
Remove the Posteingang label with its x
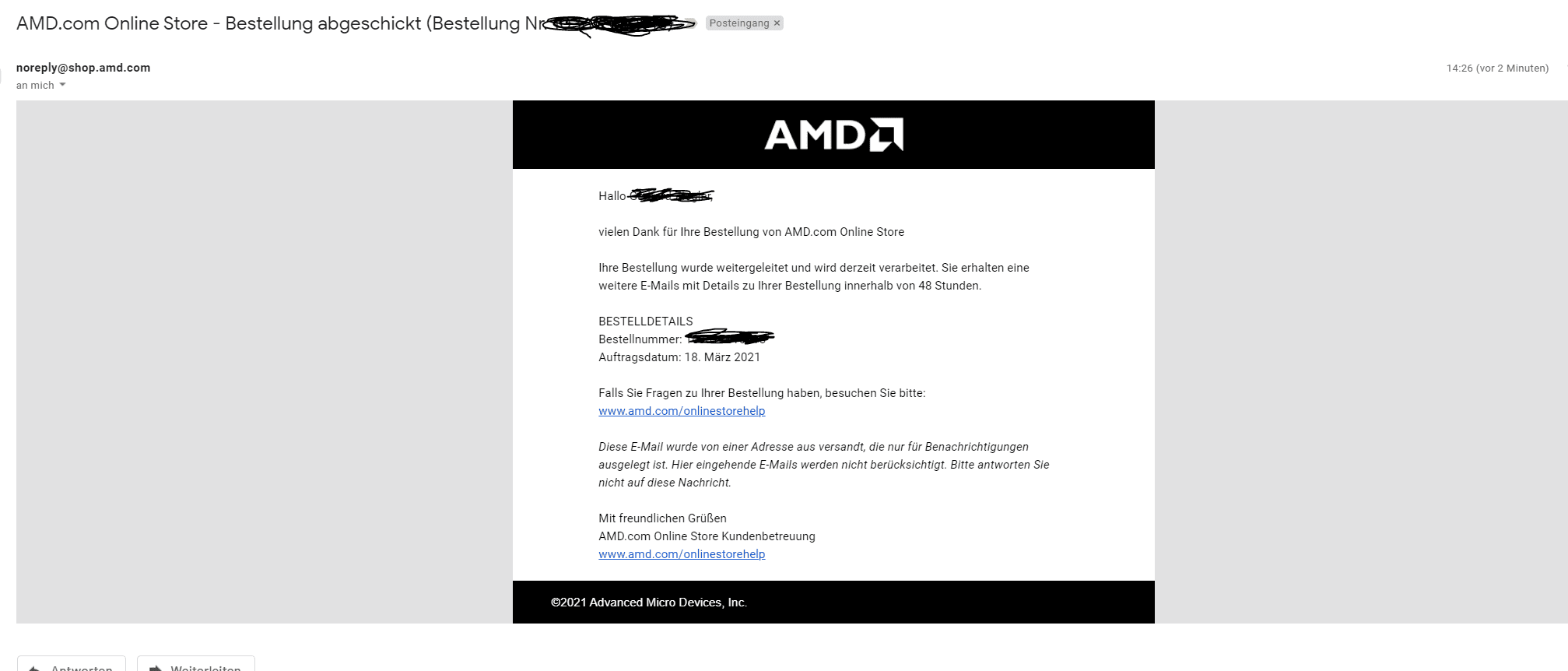(x=777, y=23)
